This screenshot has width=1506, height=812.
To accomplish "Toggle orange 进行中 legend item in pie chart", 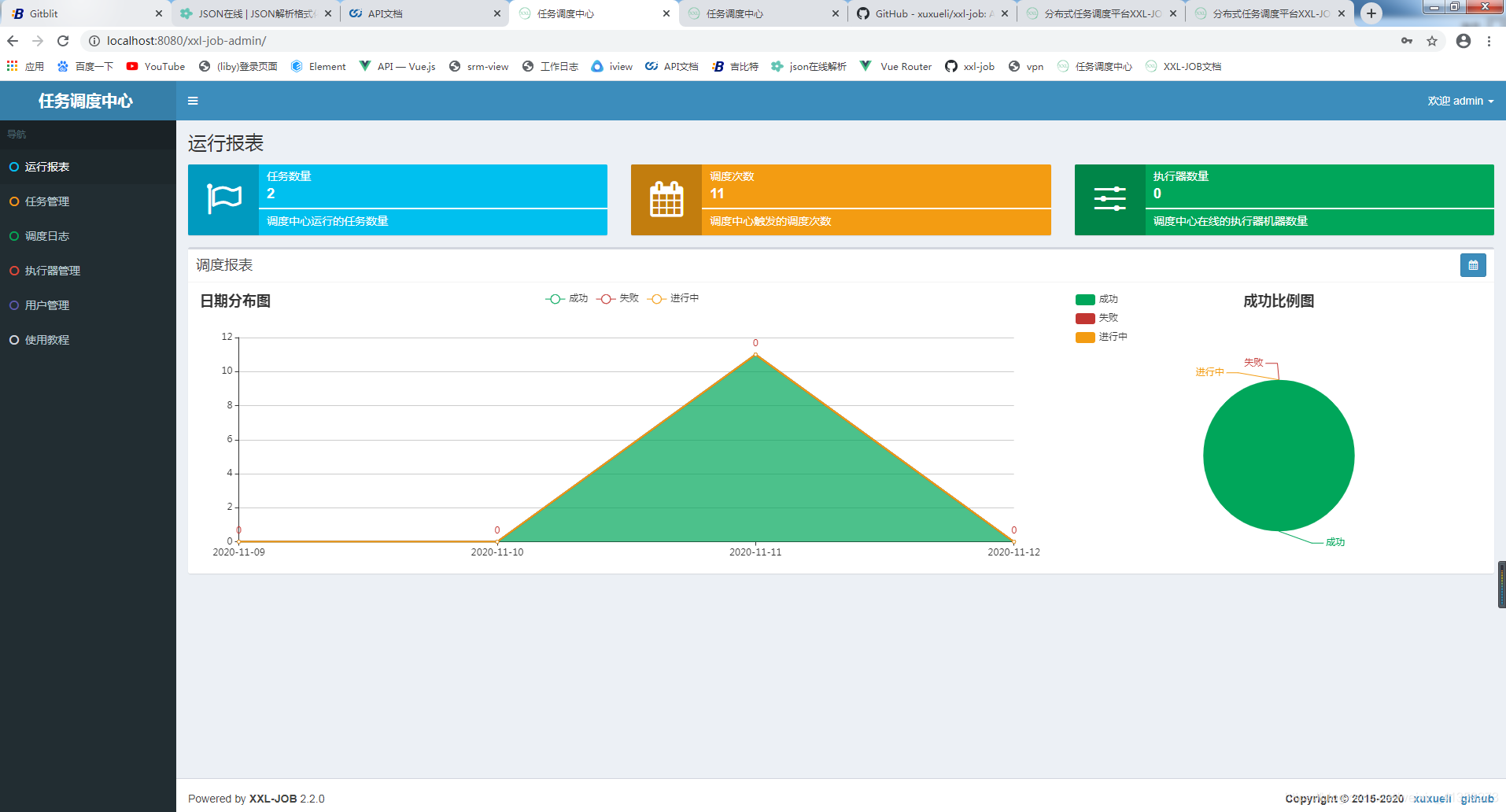I will click(x=1102, y=337).
